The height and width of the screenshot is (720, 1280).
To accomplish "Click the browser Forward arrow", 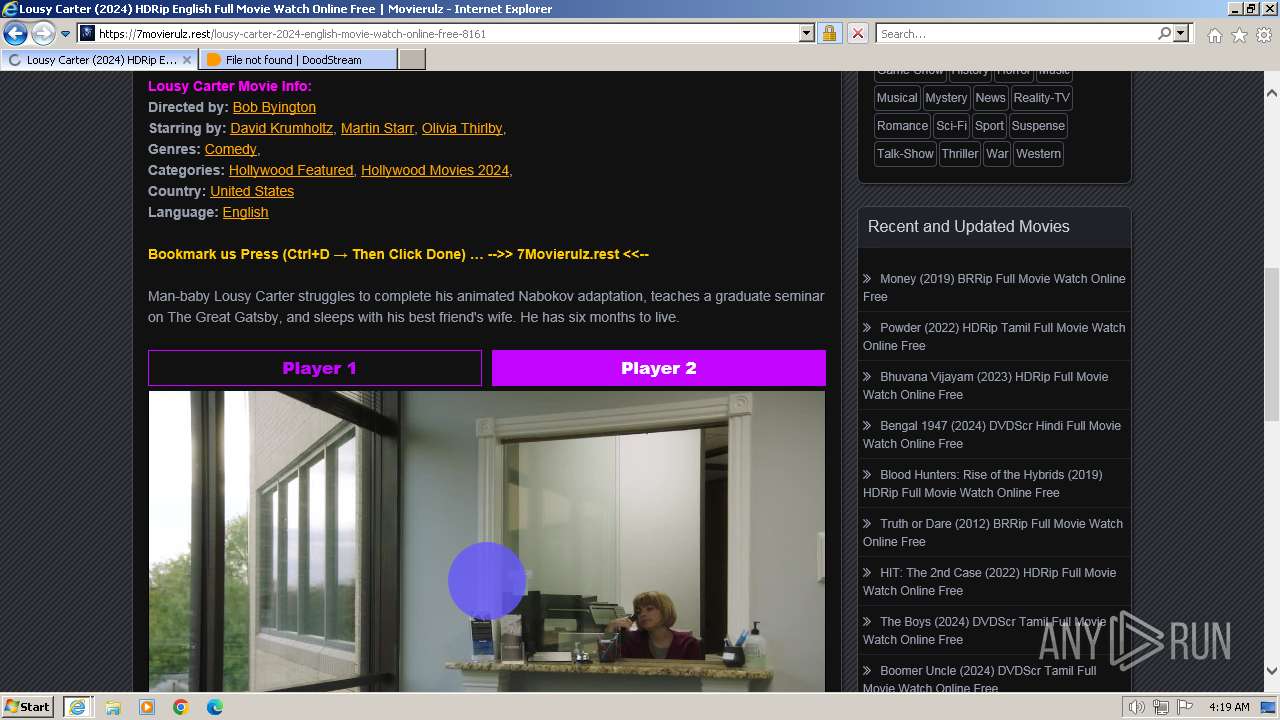I will pos(43,34).
